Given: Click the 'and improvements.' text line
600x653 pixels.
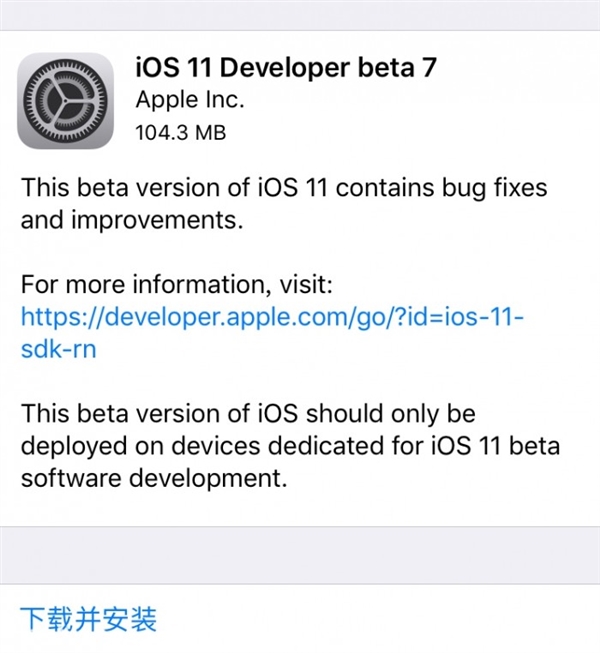Looking at the screenshot, I should tap(132, 220).
